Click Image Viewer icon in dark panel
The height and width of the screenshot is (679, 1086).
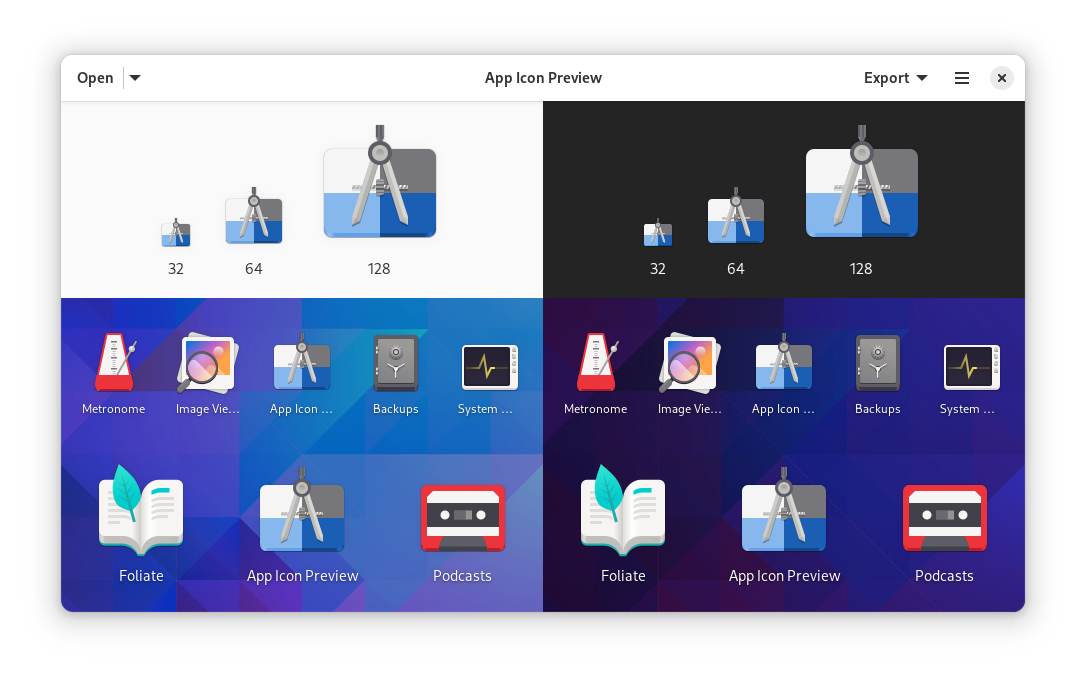coord(689,364)
